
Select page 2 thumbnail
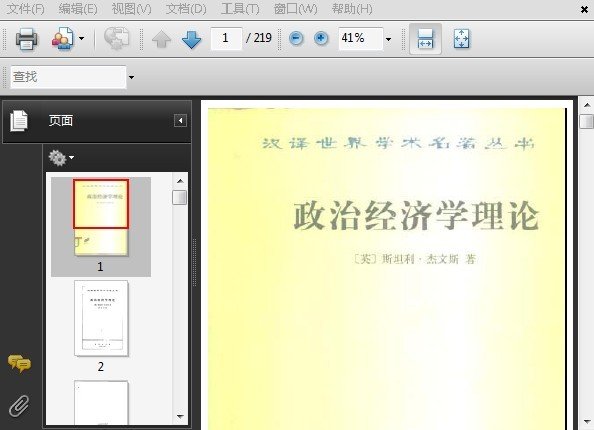click(x=101, y=318)
